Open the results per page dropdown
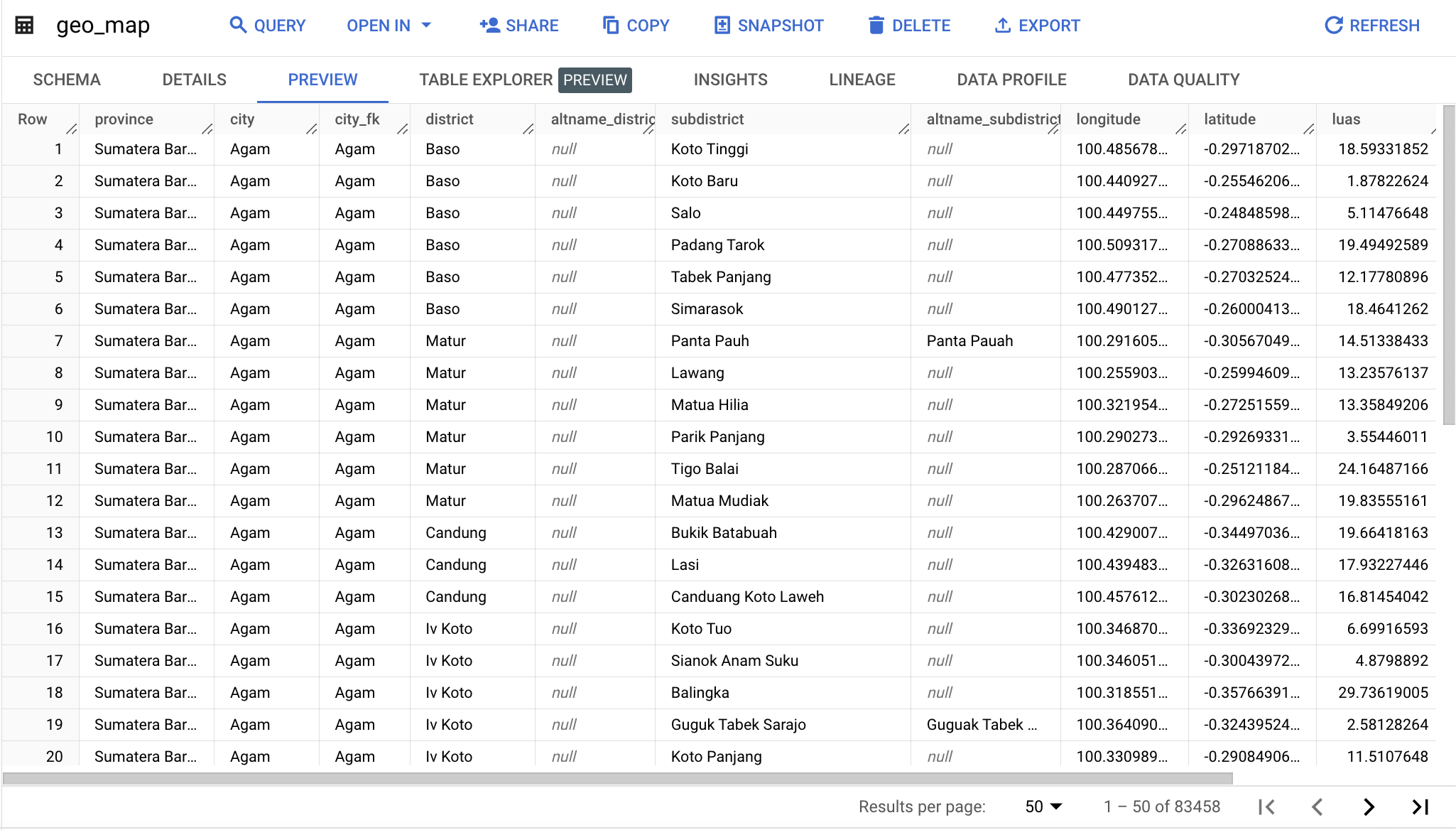 [1043, 807]
